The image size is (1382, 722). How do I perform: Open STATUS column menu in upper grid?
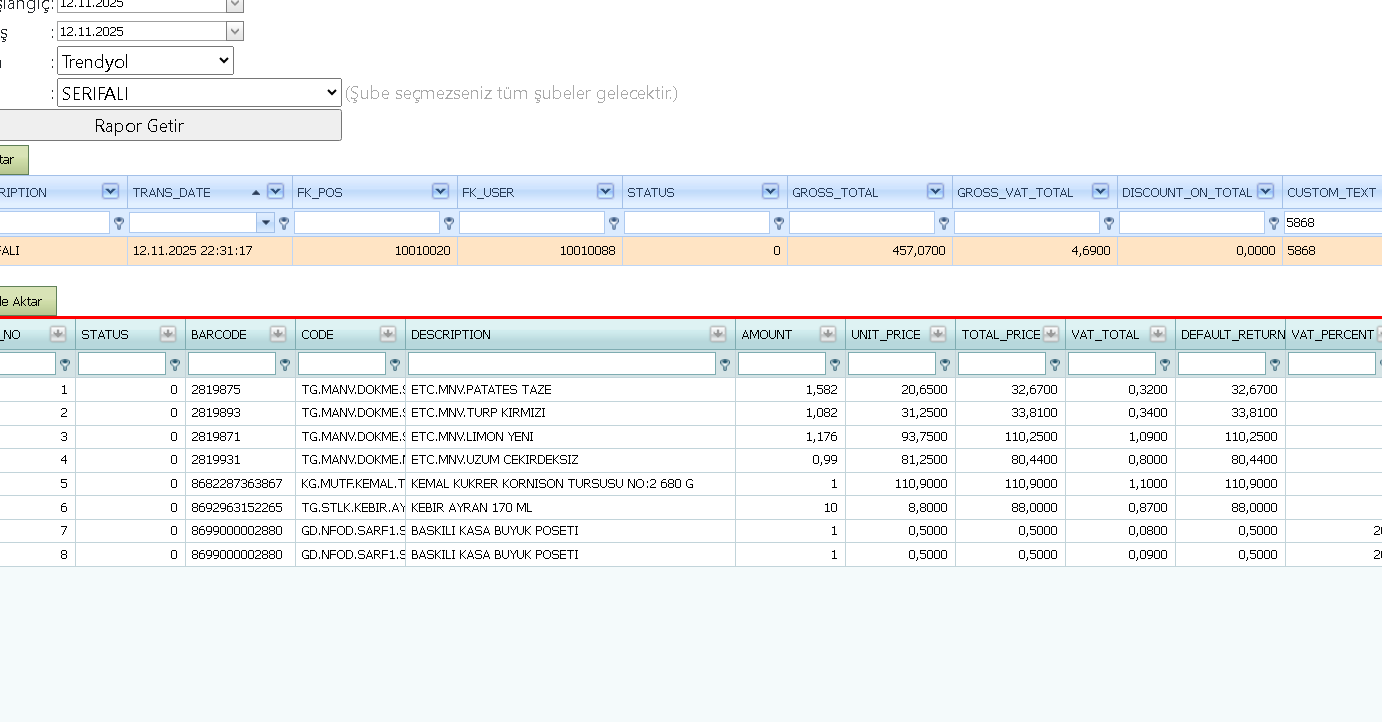(770, 191)
